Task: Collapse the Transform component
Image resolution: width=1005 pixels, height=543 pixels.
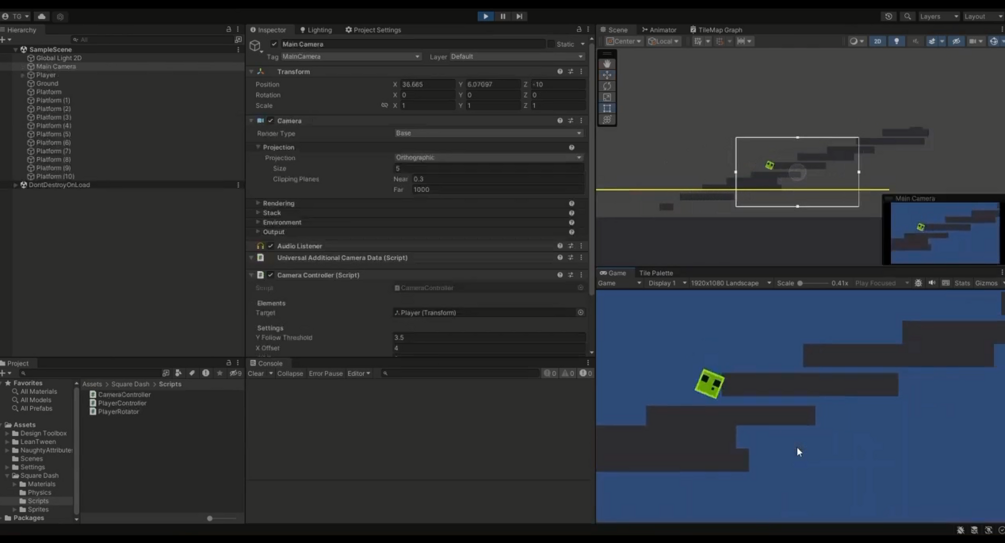Action: click(x=251, y=72)
